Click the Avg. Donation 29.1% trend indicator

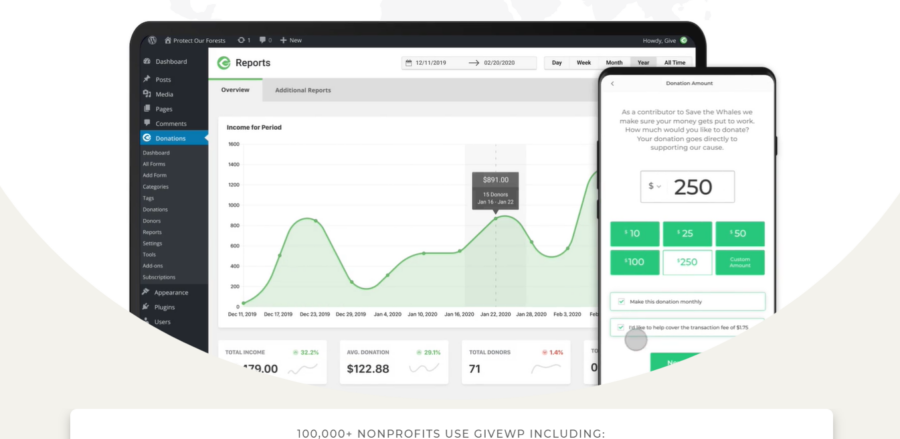pyautogui.click(x=428, y=352)
